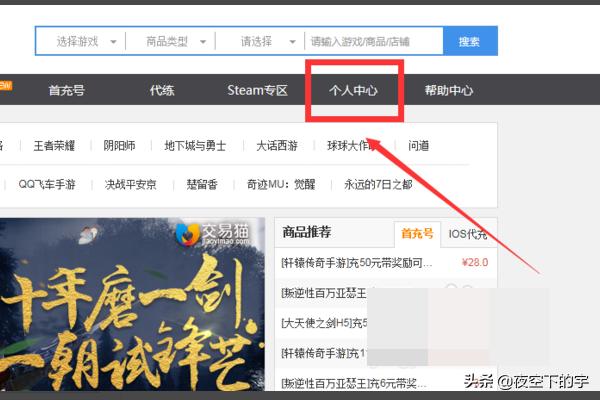Choose the 大话西游 game link

(x=276, y=145)
